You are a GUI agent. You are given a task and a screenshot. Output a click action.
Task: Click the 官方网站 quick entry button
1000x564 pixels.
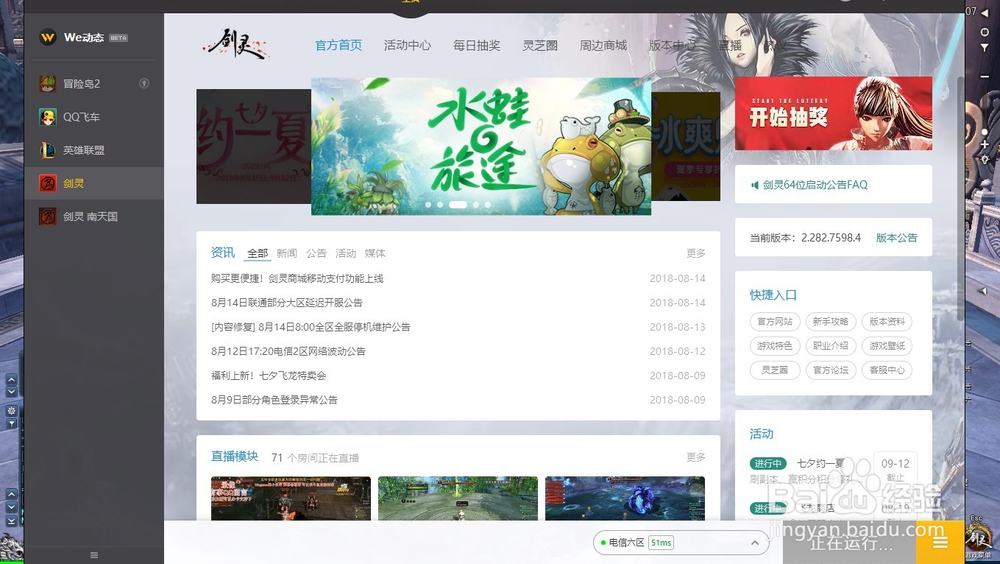775,322
